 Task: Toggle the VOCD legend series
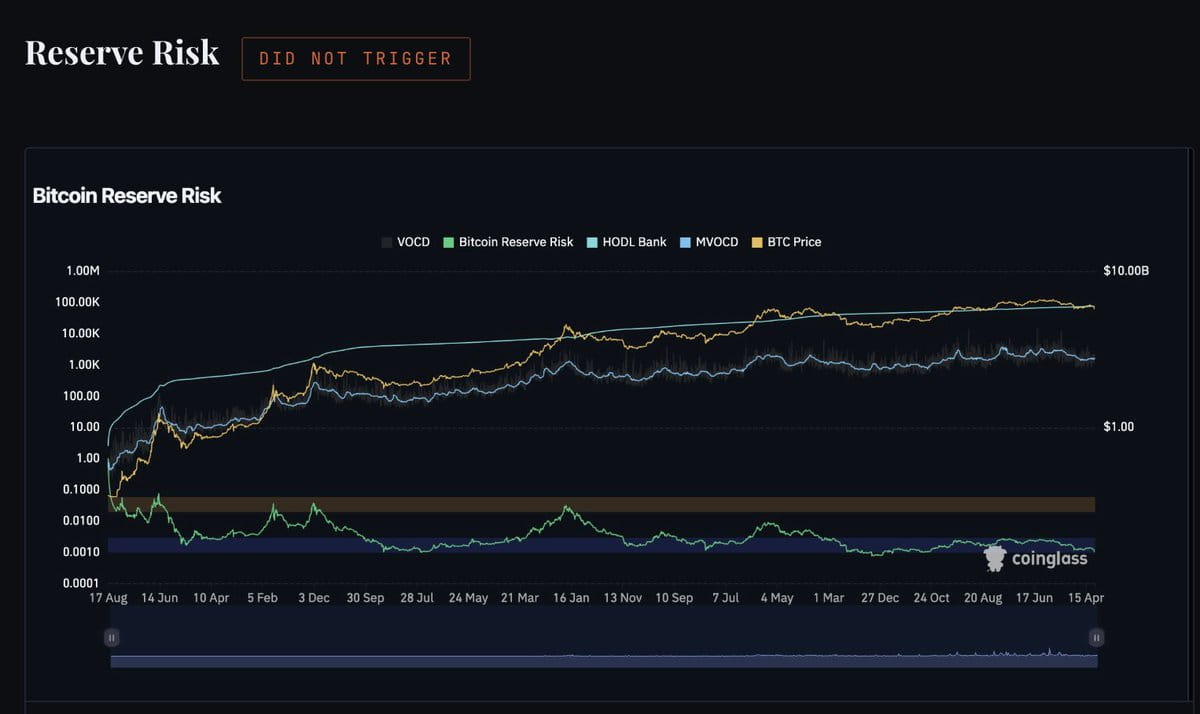tap(405, 242)
